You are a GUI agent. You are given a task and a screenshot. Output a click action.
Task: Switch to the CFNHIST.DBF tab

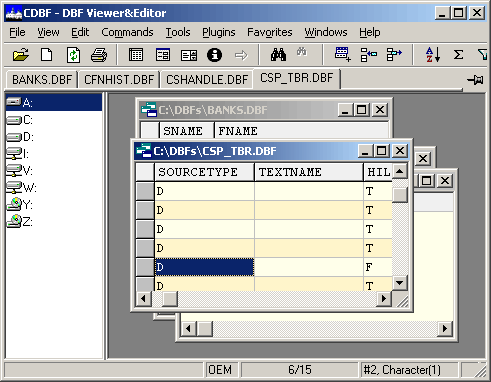click(x=119, y=80)
